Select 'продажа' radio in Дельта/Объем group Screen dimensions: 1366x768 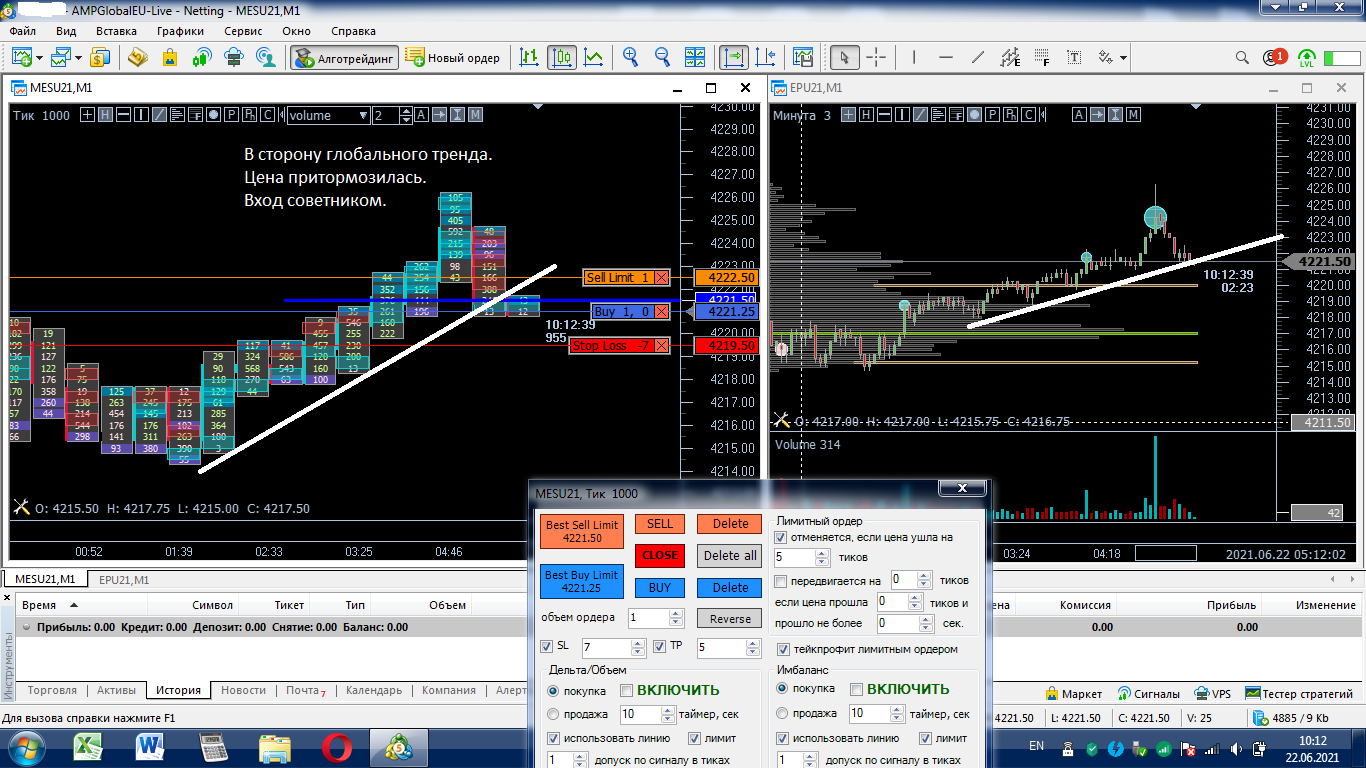(553, 714)
